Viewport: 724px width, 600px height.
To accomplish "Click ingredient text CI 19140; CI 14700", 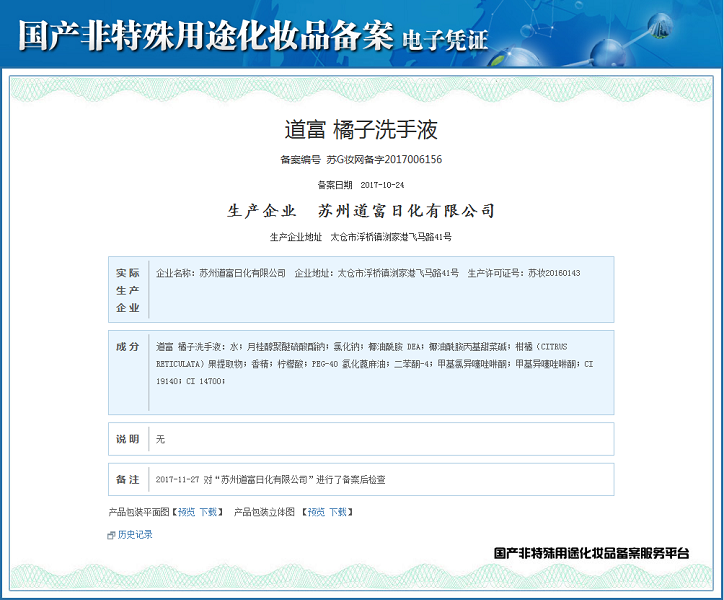I will pos(374,373).
